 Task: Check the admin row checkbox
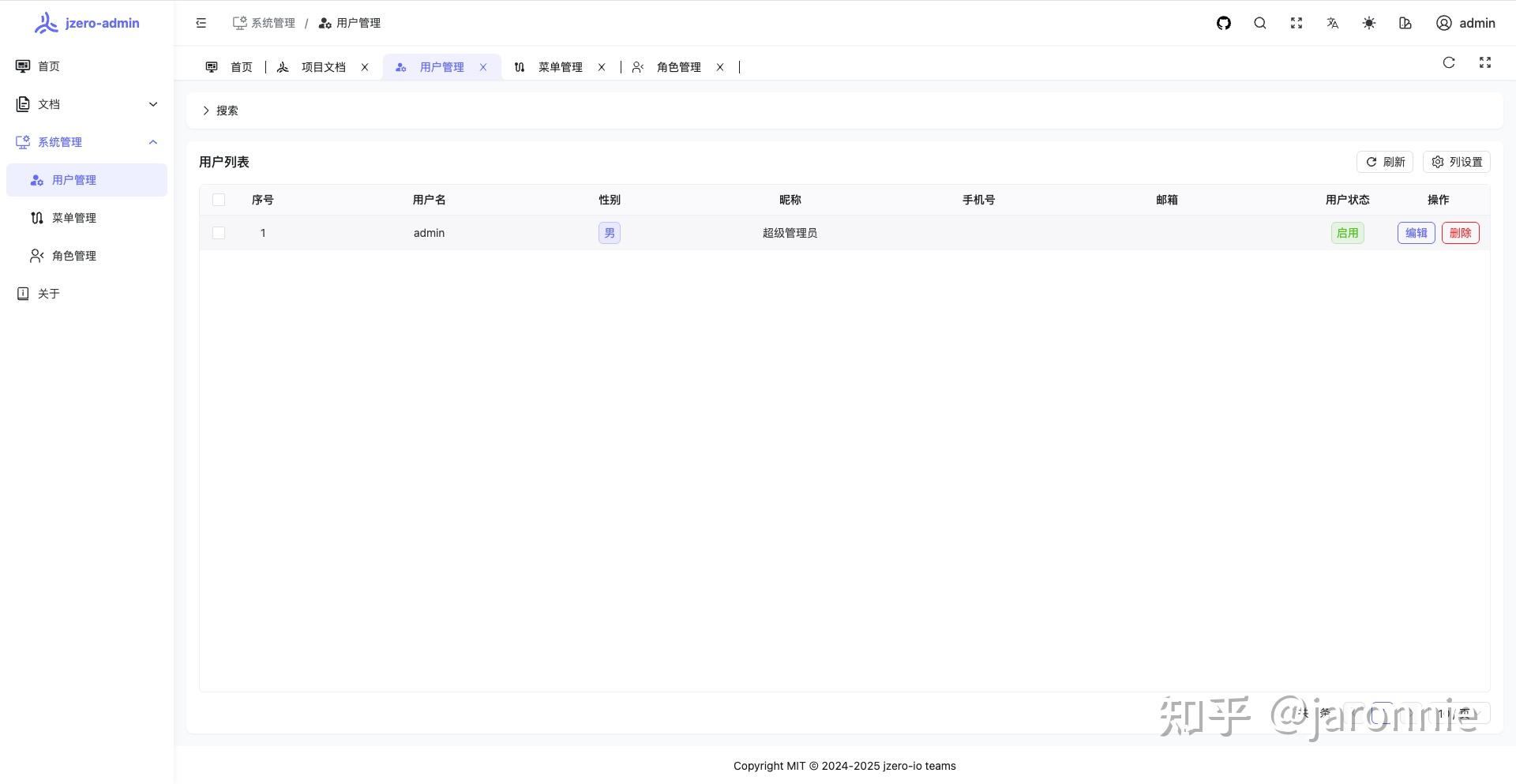point(219,233)
